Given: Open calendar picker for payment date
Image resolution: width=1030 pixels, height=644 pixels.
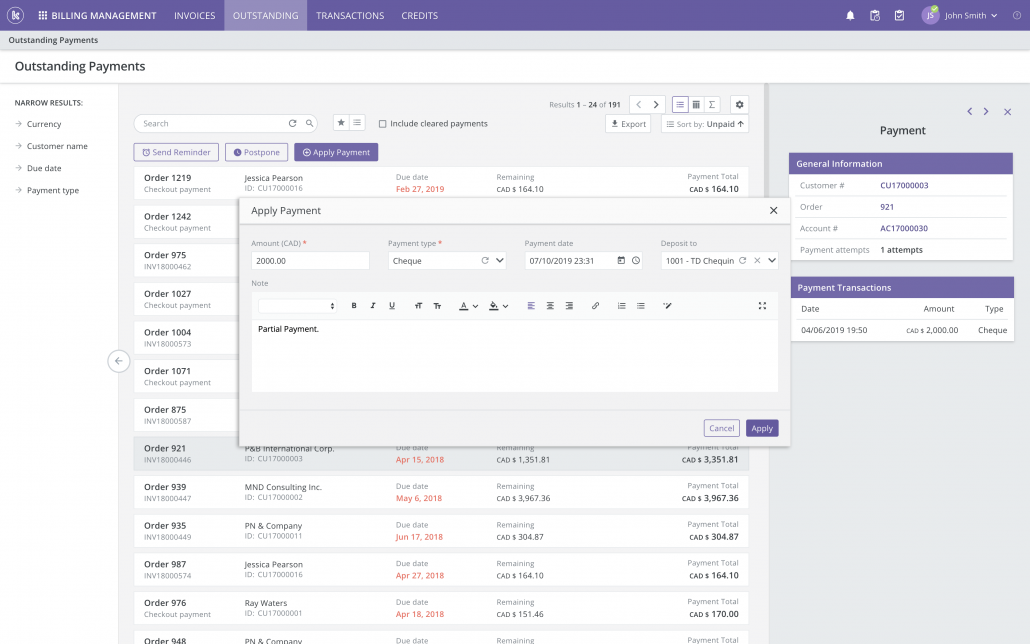Looking at the screenshot, I should tap(621, 261).
